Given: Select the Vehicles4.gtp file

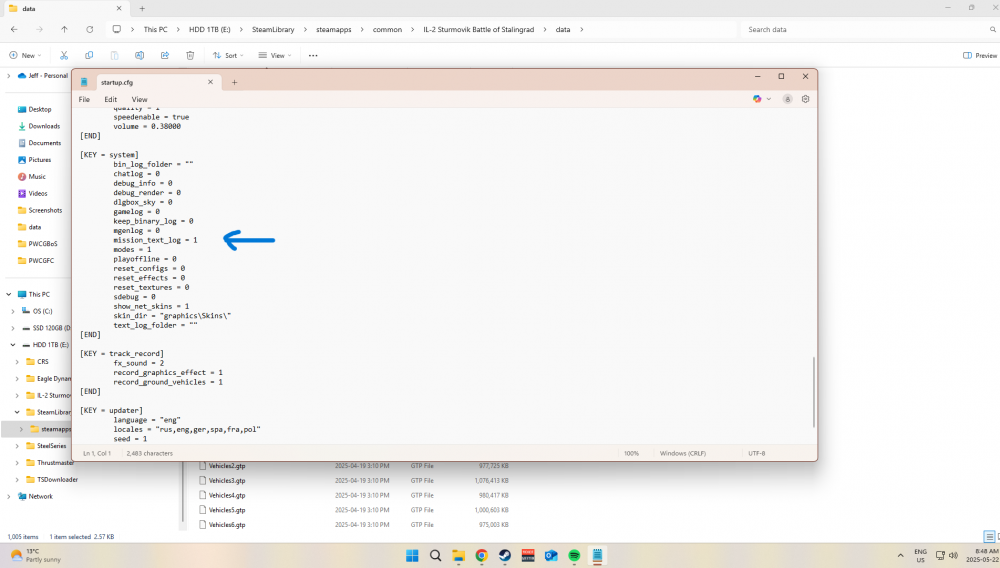Looking at the screenshot, I should [227, 495].
